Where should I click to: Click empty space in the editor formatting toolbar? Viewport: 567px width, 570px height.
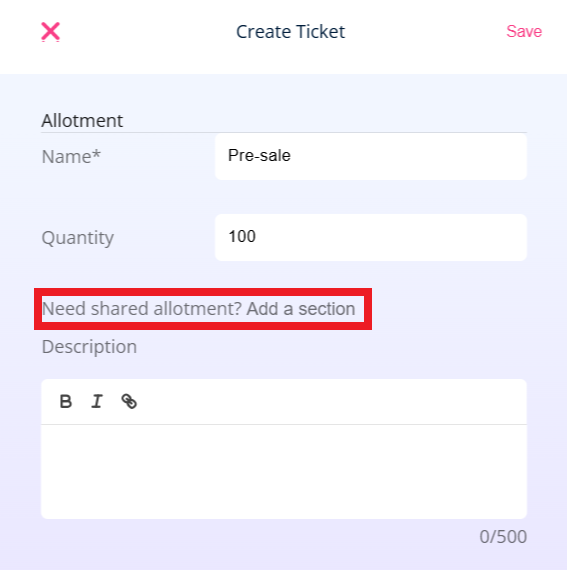point(327,402)
